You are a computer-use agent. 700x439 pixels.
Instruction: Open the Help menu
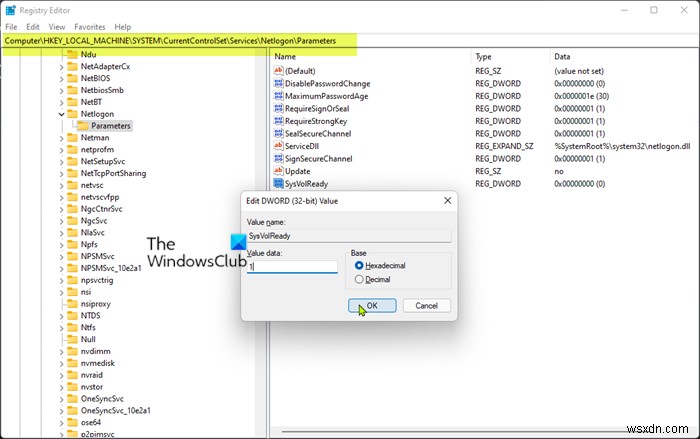123,27
